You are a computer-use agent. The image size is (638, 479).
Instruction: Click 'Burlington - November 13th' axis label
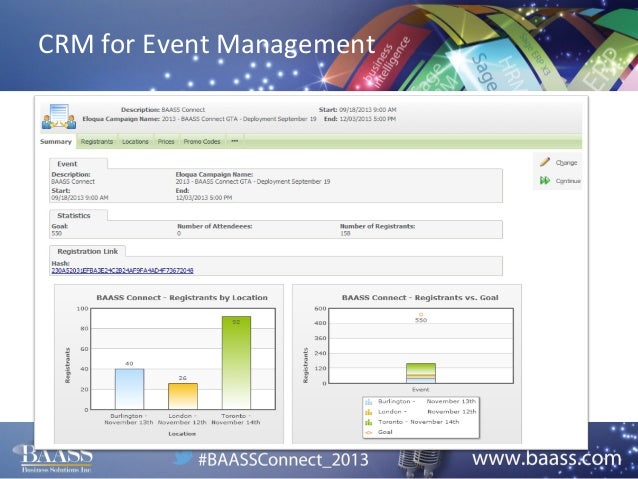tap(129, 419)
